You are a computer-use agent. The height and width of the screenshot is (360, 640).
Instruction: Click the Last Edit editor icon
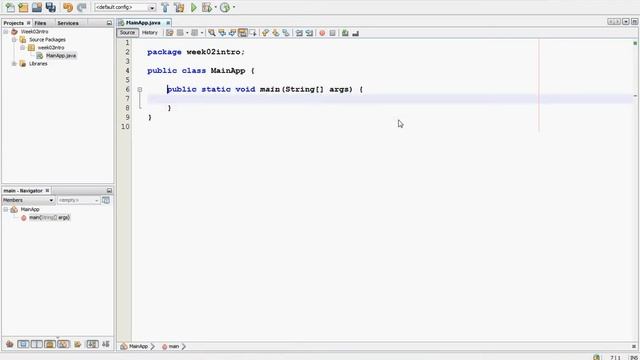point(170,33)
